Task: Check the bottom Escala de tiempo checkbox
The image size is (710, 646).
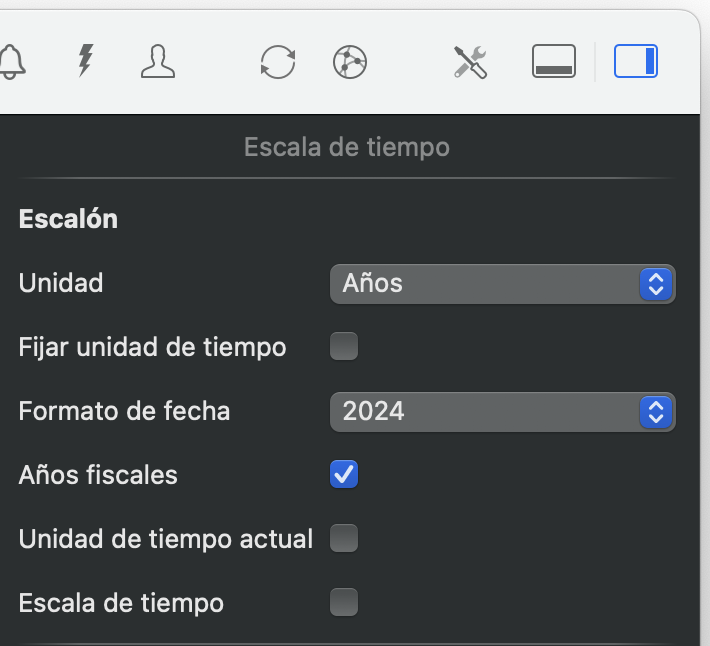Action: click(344, 603)
